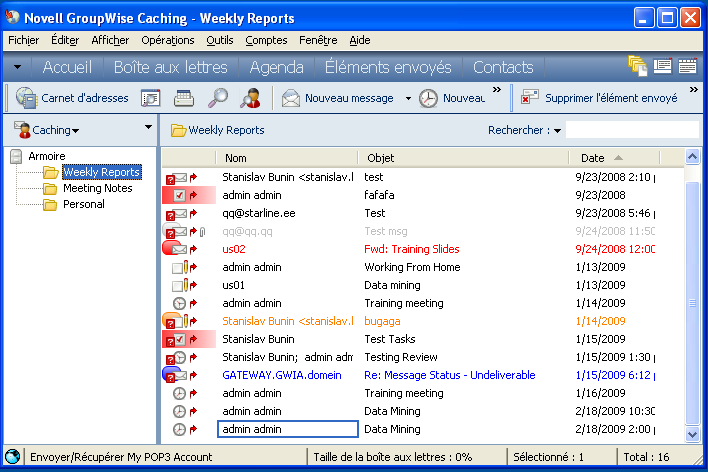Toggle the checkbox on the 'Data mining' us01 row

(x=177, y=286)
